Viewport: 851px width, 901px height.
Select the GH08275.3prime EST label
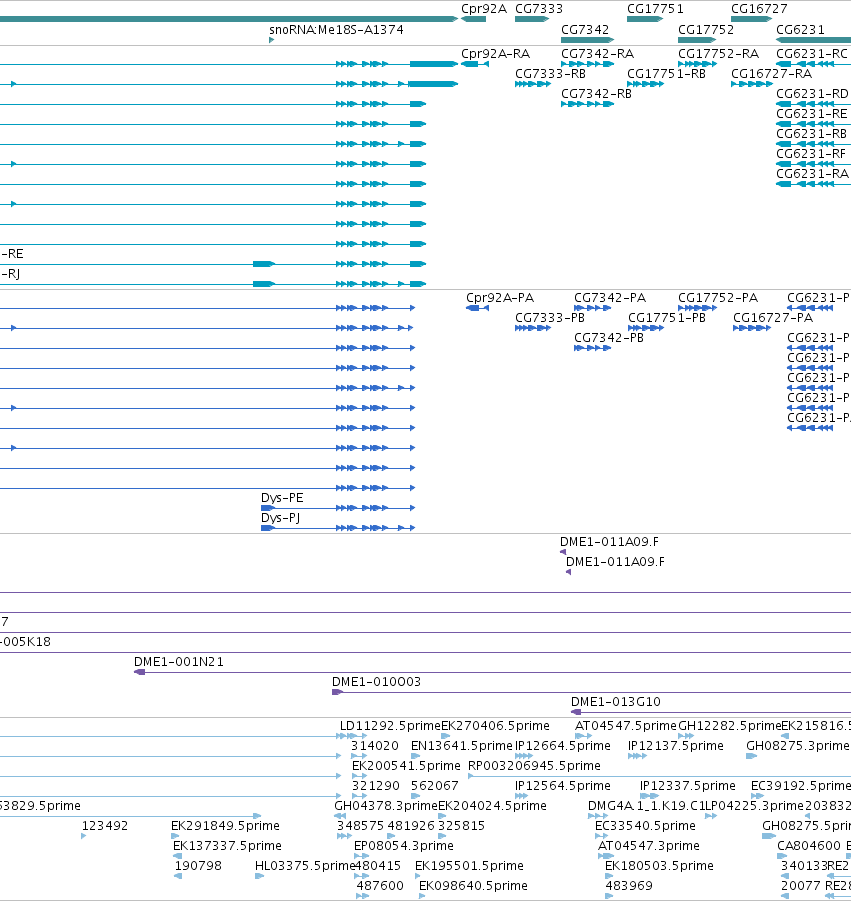point(798,746)
